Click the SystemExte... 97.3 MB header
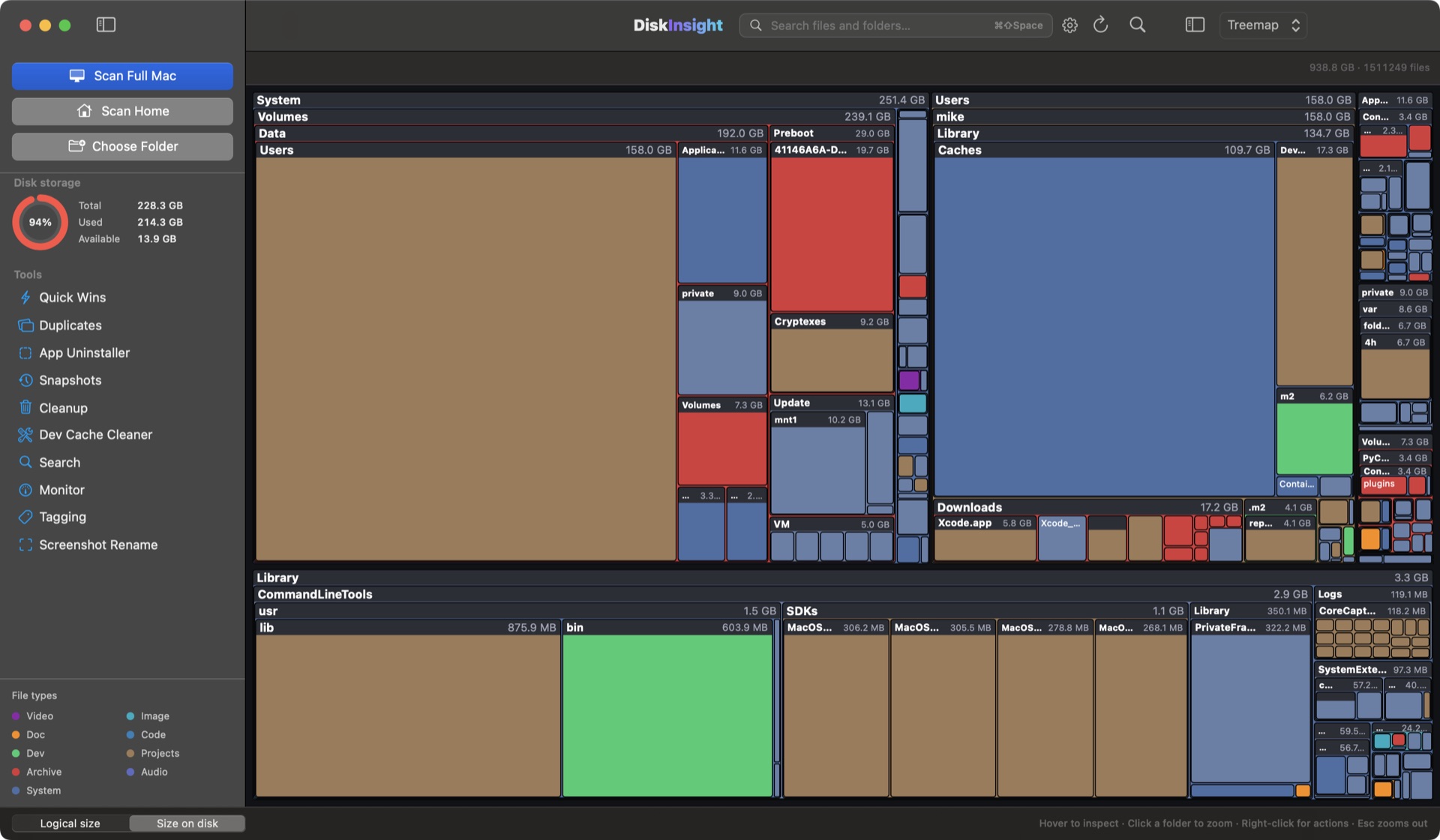The width and height of the screenshot is (1440, 840). pyautogui.click(x=1372, y=669)
